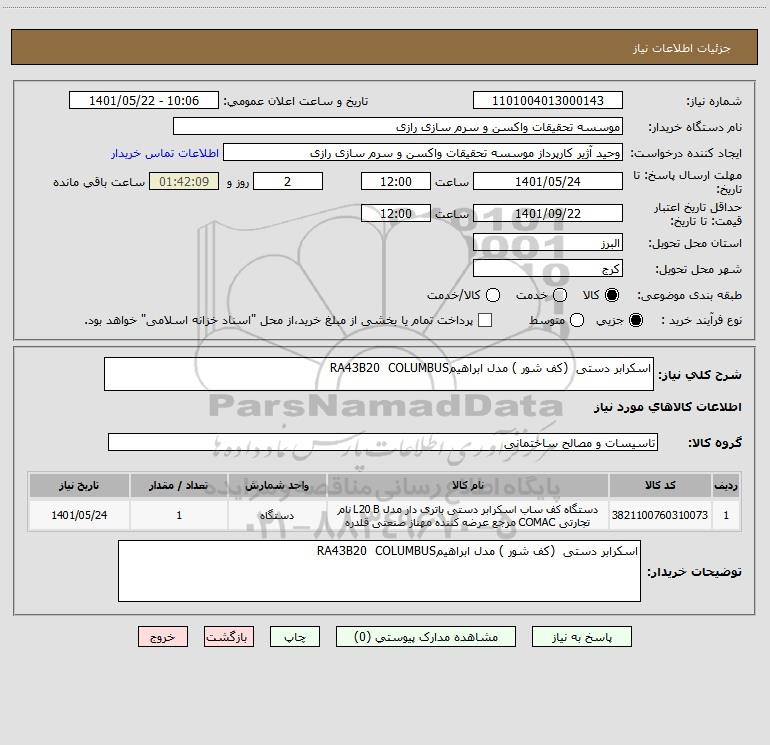This screenshot has height=745, width=770.
Task: Click the شرح کلی نیاز description text box
Action: coord(379,374)
